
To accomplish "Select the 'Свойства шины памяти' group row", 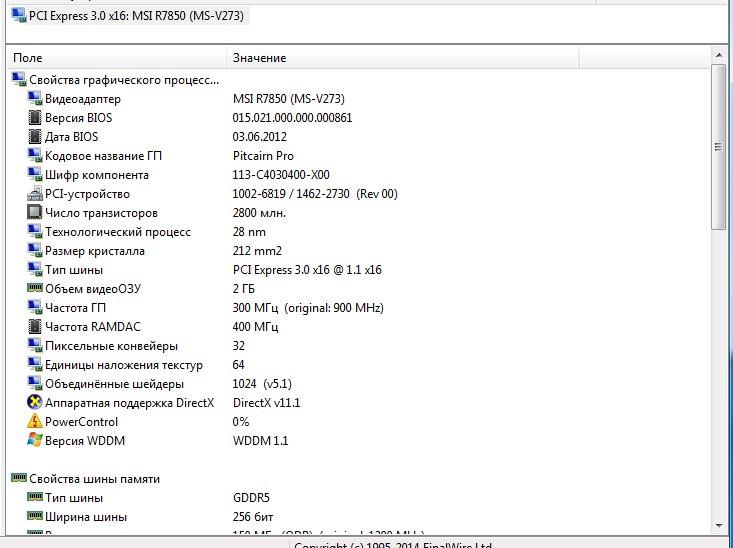I will point(86,479).
